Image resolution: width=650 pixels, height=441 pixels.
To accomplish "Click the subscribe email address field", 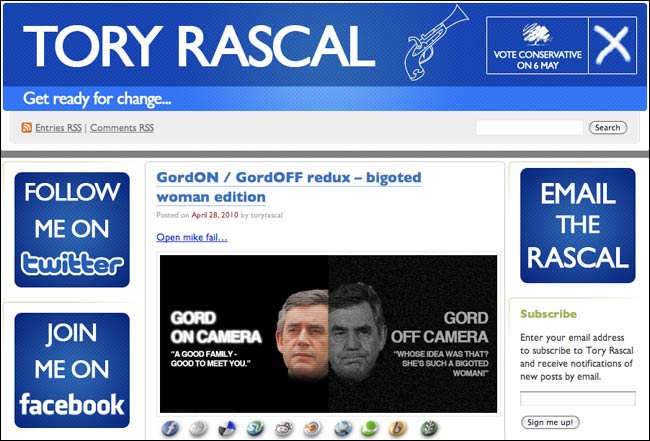I will coord(578,398).
